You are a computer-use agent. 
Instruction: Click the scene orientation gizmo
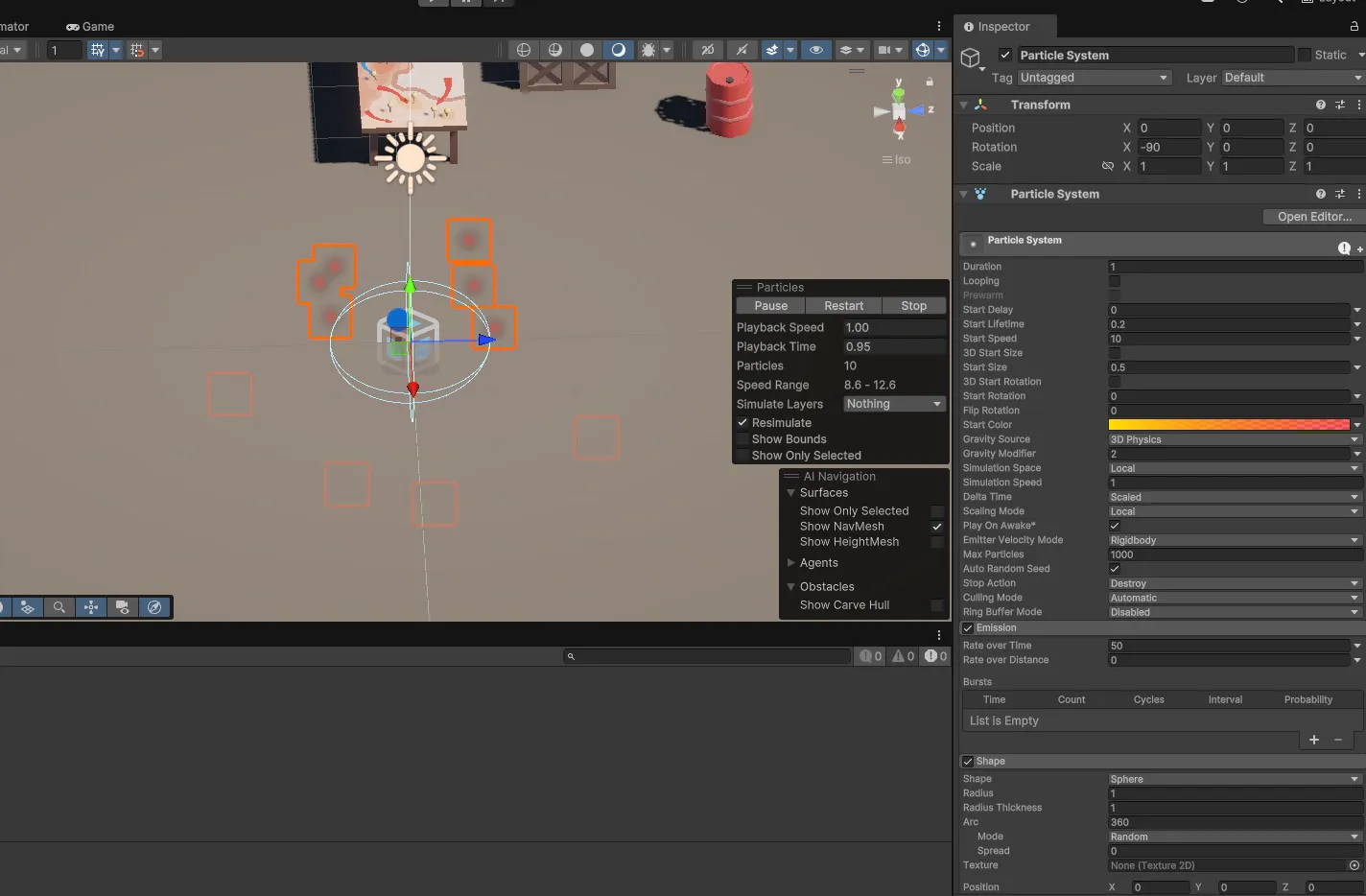[x=899, y=111]
